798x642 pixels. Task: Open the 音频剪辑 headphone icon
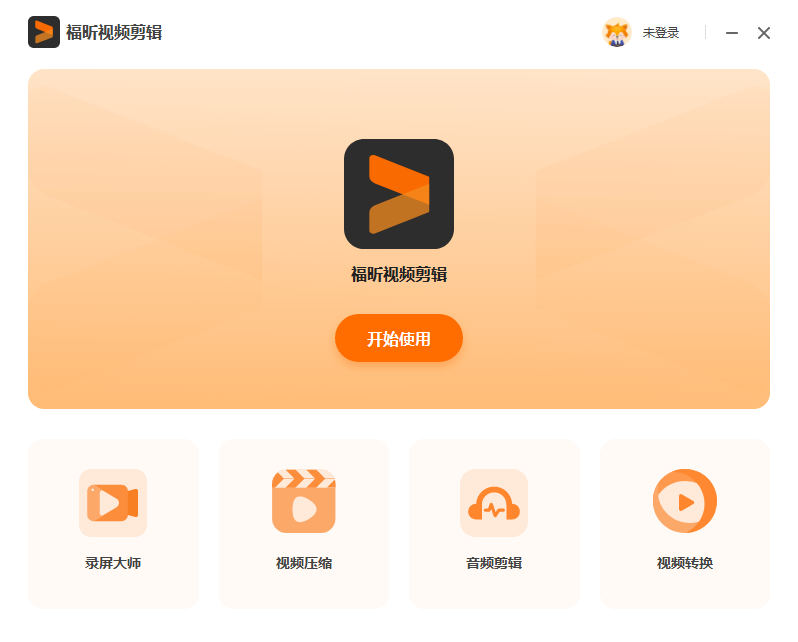point(494,503)
